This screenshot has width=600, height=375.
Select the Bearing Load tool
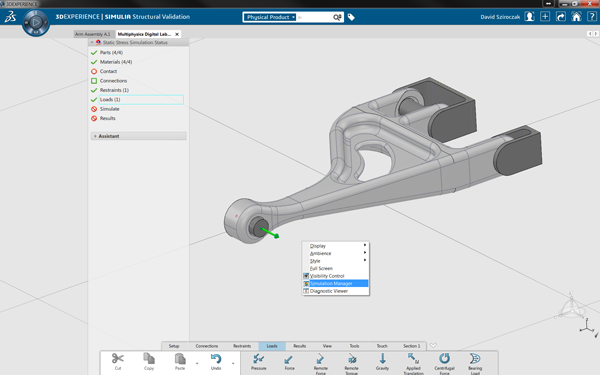[x=475, y=364]
